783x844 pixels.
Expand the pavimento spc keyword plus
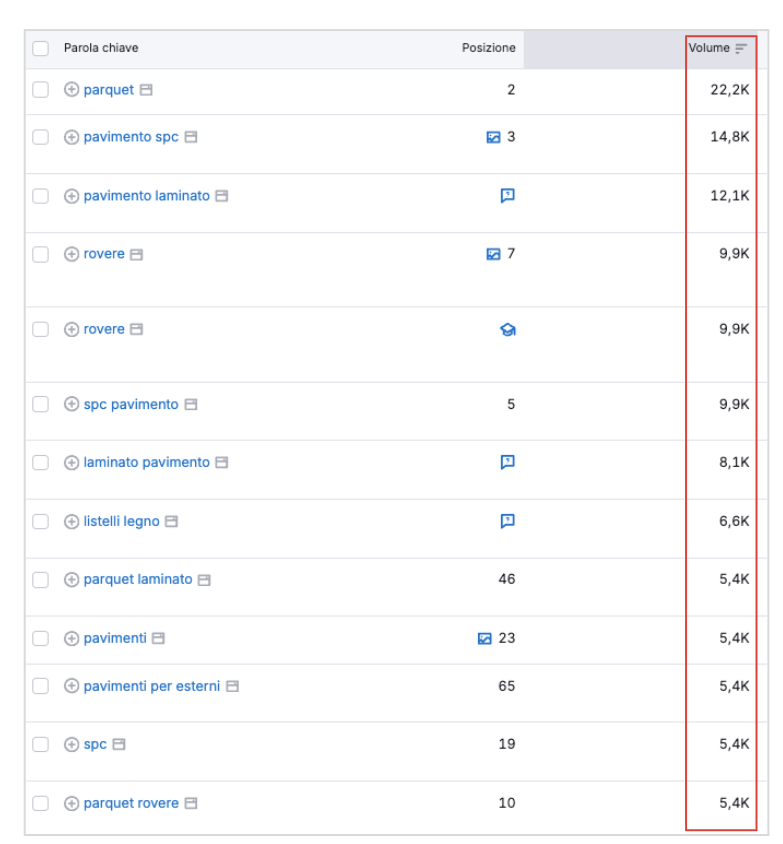click(71, 137)
